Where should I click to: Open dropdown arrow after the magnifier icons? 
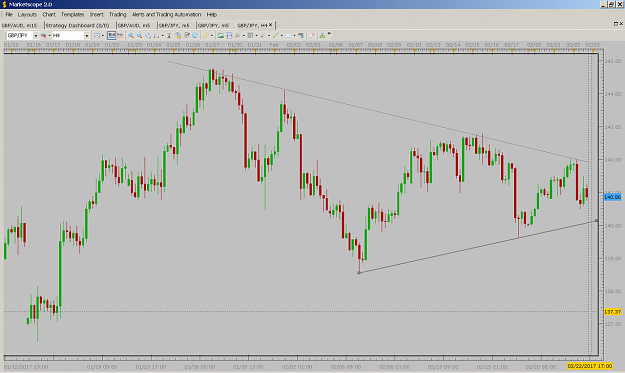tap(163, 35)
